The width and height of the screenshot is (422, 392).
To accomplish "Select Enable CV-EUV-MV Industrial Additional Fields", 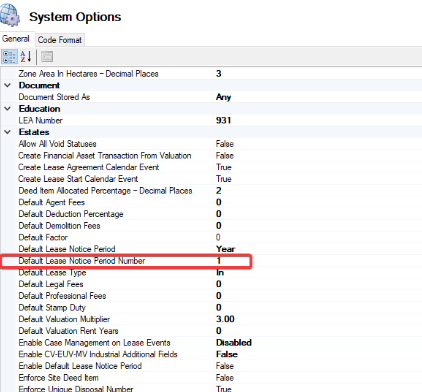I will pyautogui.click(x=98, y=354).
